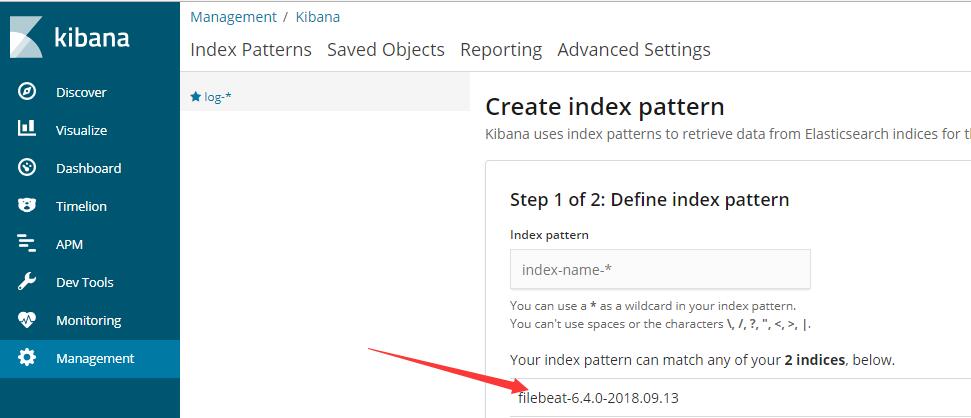The image size is (971, 418).
Task: Click the '2 indices' bold text
Action: (x=814, y=360)
